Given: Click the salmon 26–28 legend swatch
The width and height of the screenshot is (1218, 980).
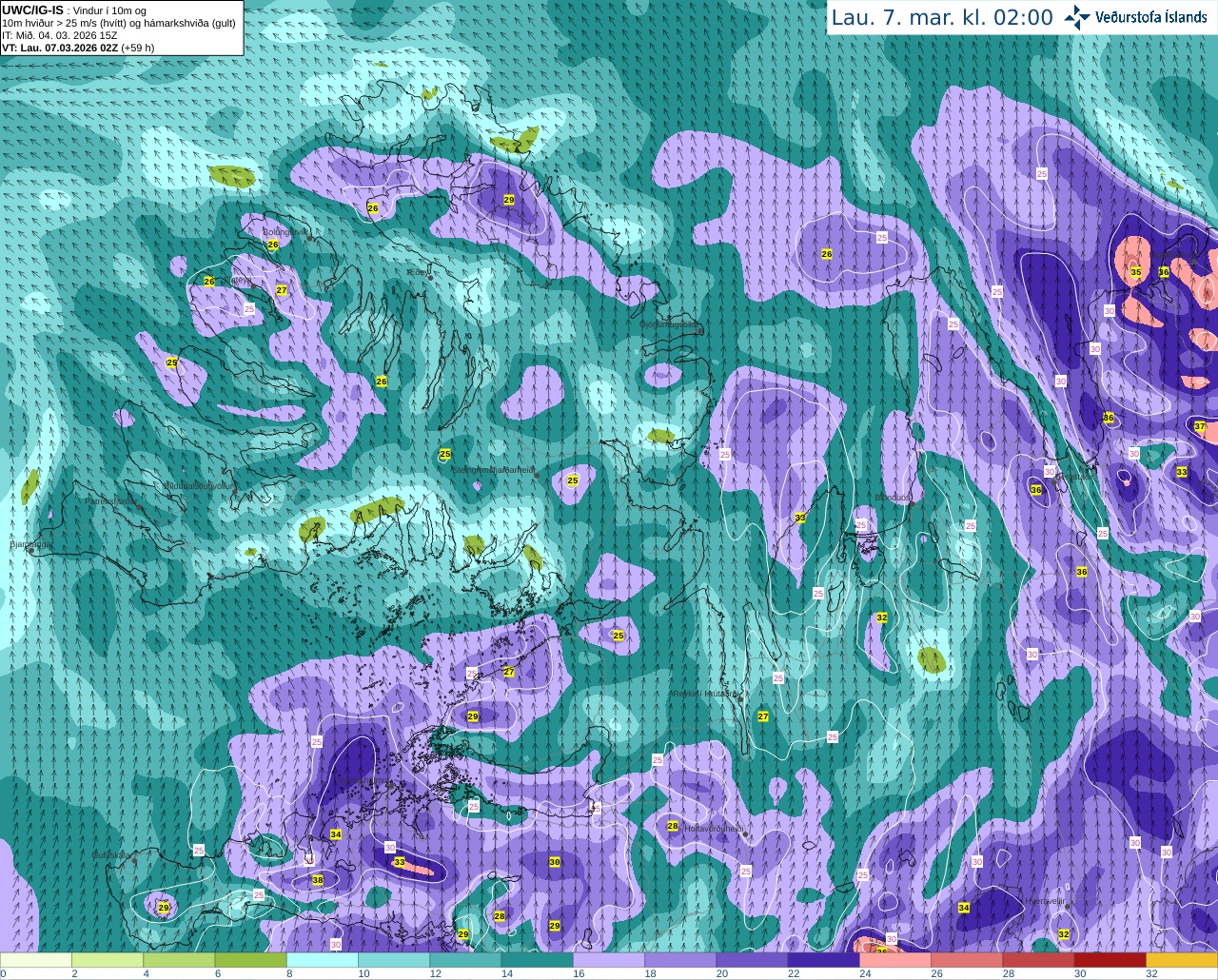Looking at the screenshot, I should tap(967, 960).
